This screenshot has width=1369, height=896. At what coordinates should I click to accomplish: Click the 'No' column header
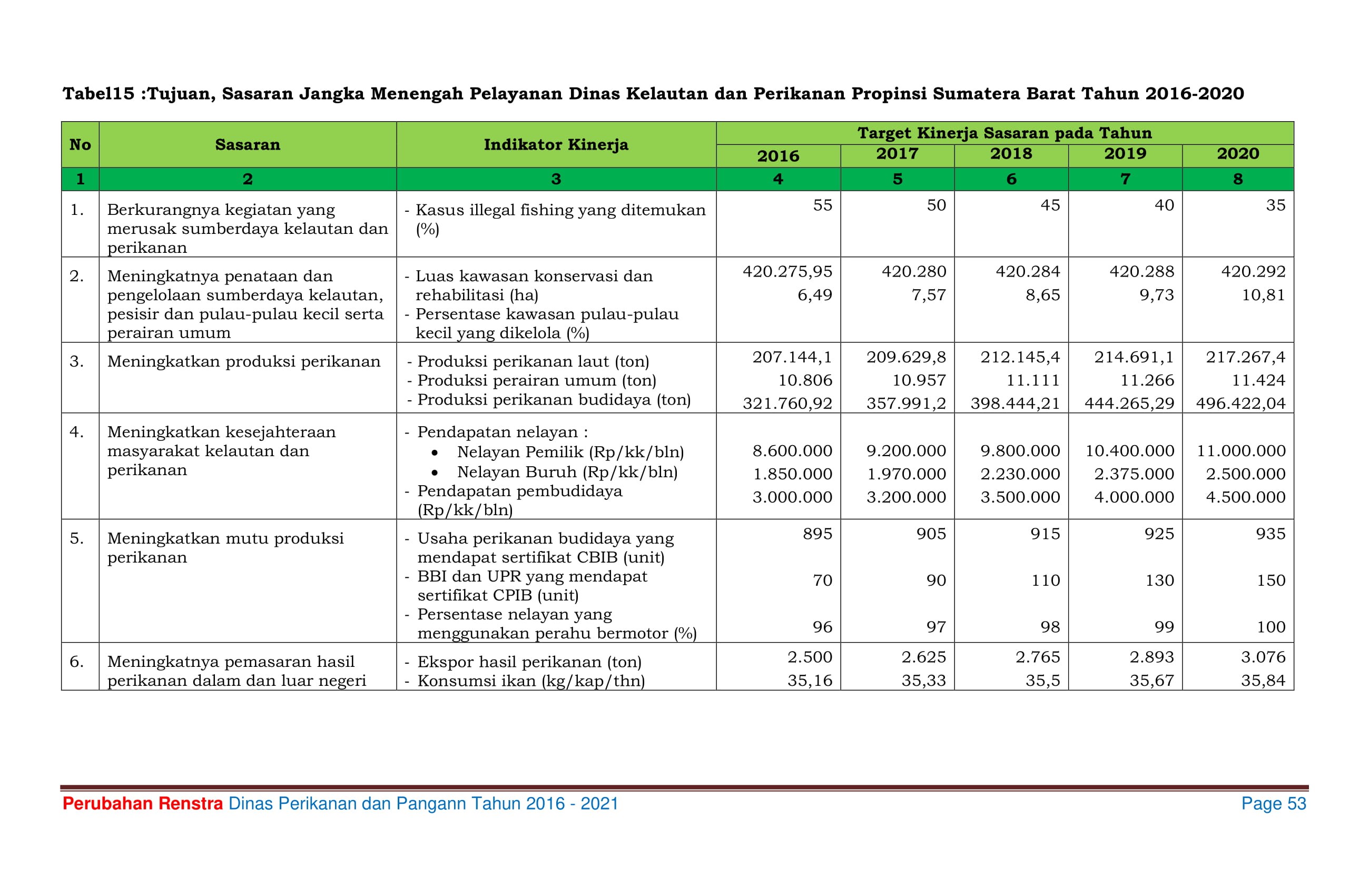tap(80, 144)
